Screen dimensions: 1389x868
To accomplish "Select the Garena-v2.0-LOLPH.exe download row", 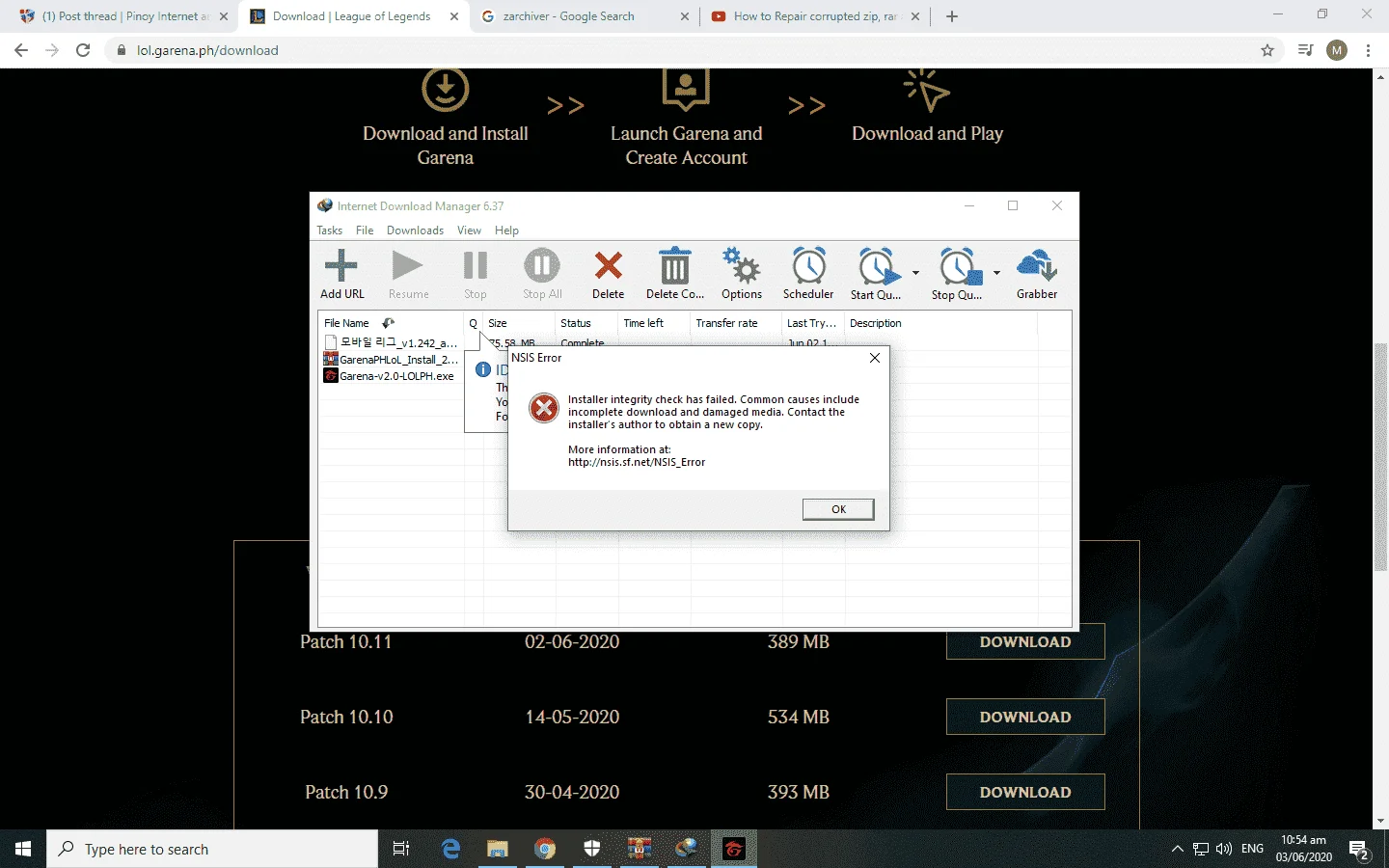I will point(391,376).
